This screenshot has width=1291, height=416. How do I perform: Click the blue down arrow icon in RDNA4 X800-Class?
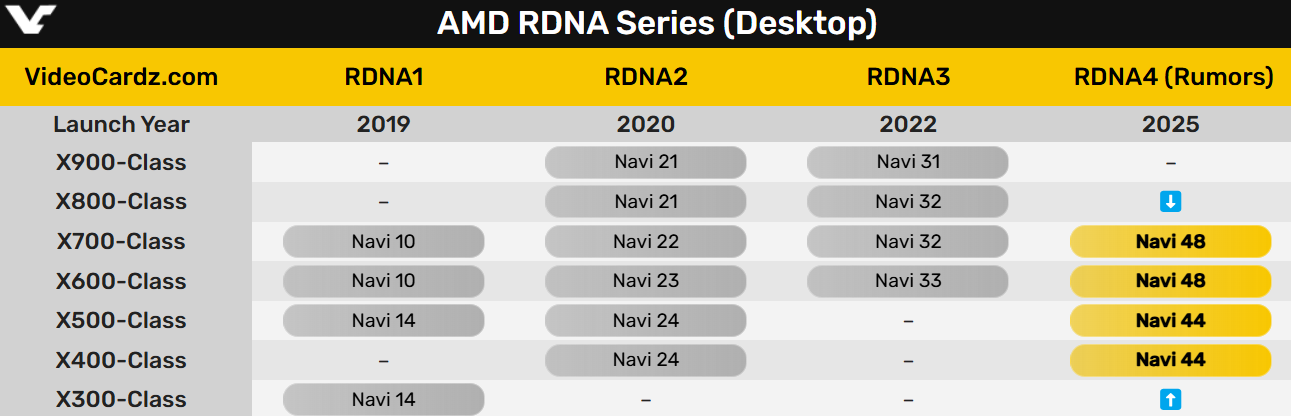[1170, 202]
